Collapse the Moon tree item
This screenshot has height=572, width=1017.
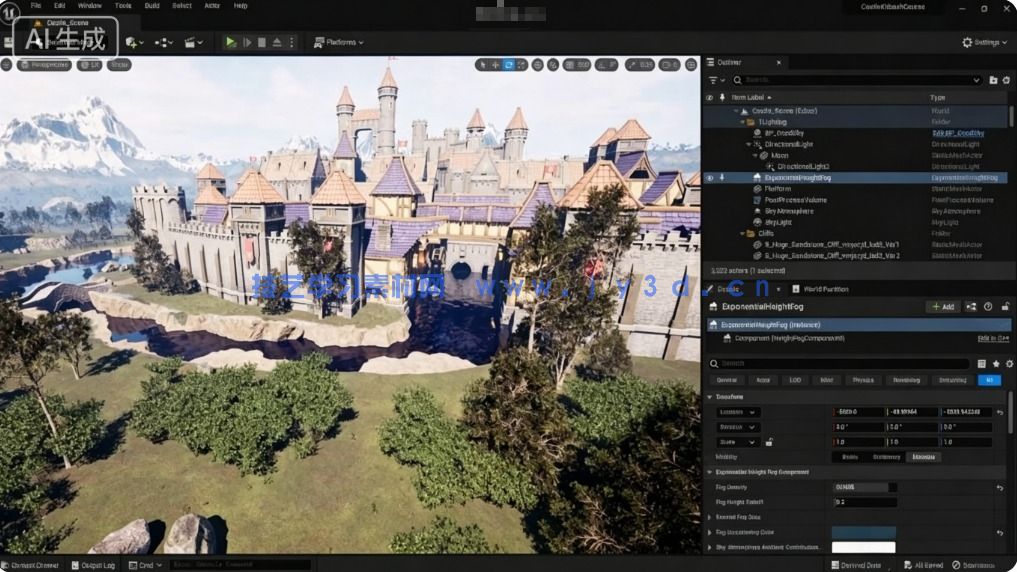[754, 156]
